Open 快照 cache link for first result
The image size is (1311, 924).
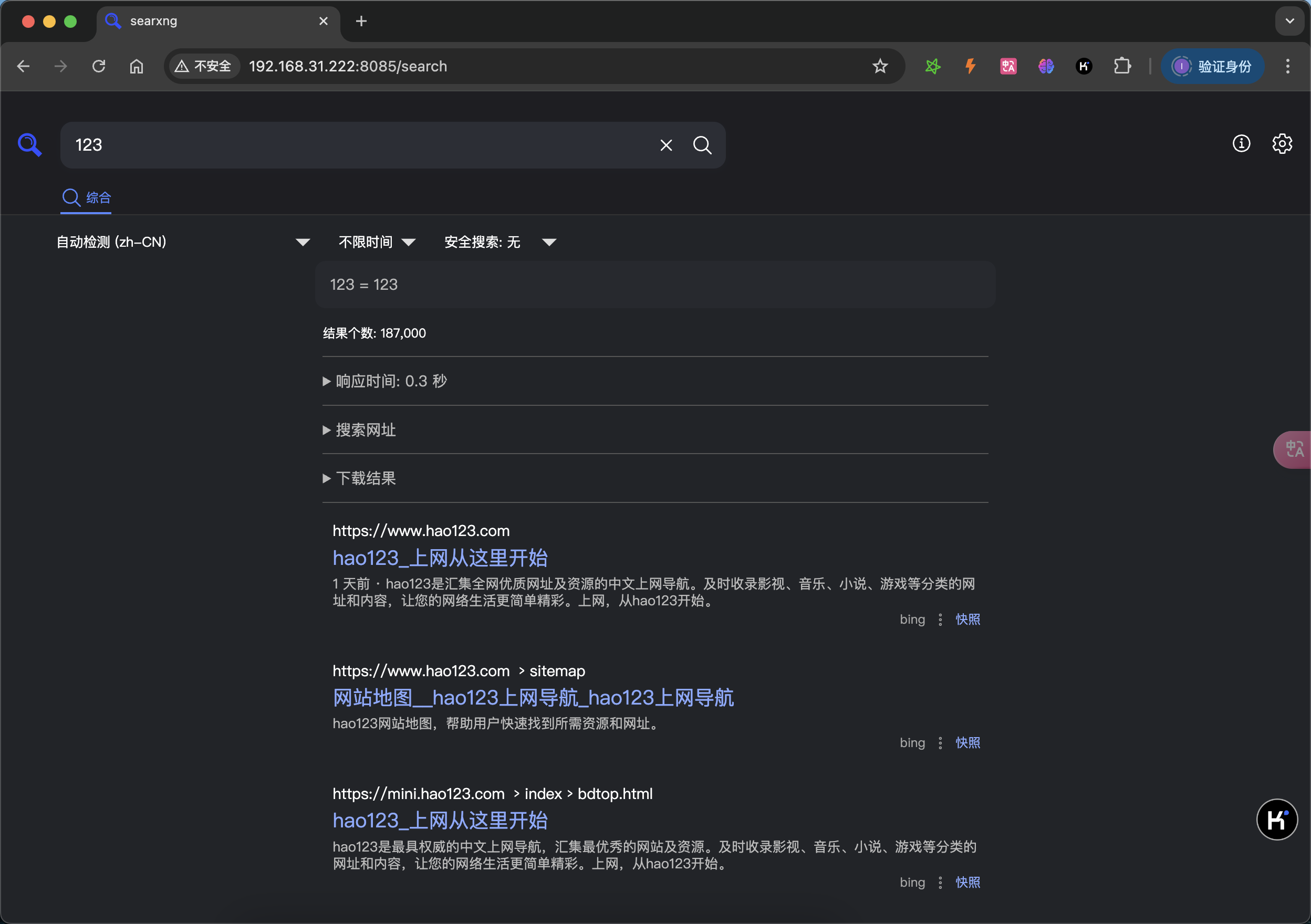coord(968,619)
